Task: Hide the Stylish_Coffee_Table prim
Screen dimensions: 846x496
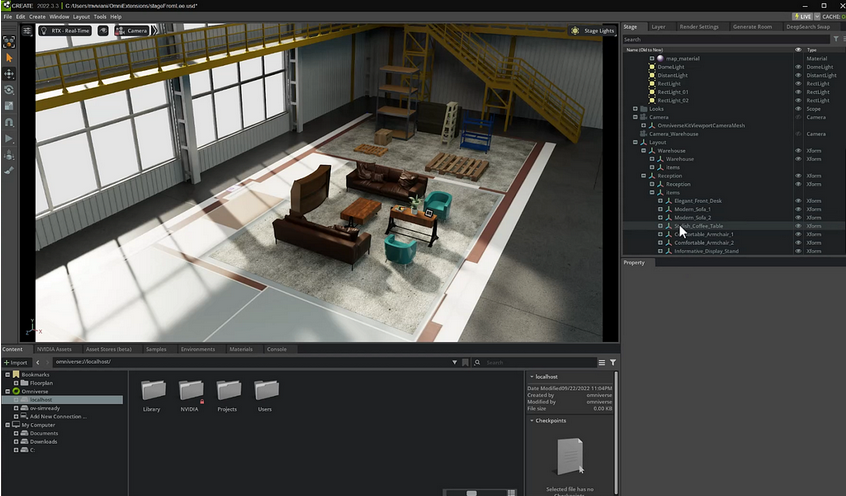Action: [x=798, y=226]
